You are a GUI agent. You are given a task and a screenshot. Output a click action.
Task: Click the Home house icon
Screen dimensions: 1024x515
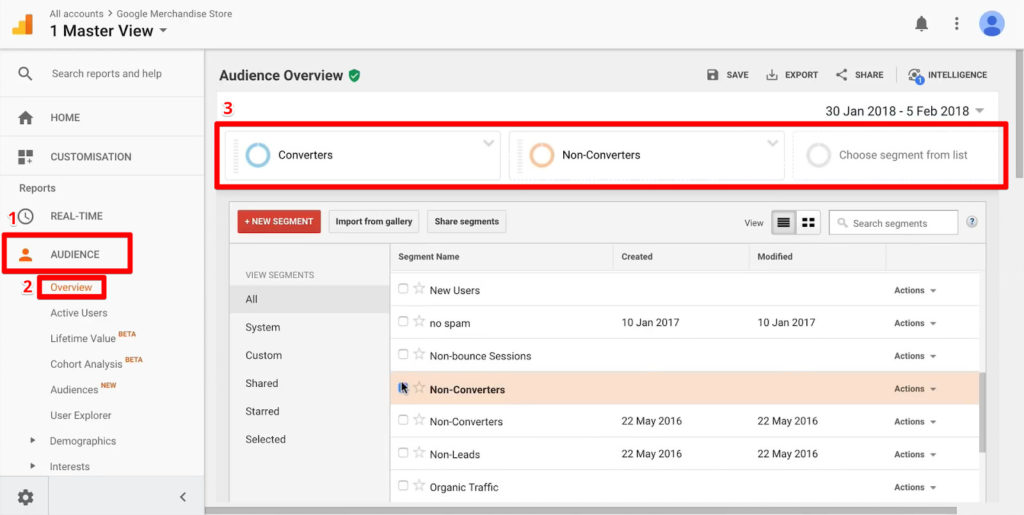pos(25,117)
